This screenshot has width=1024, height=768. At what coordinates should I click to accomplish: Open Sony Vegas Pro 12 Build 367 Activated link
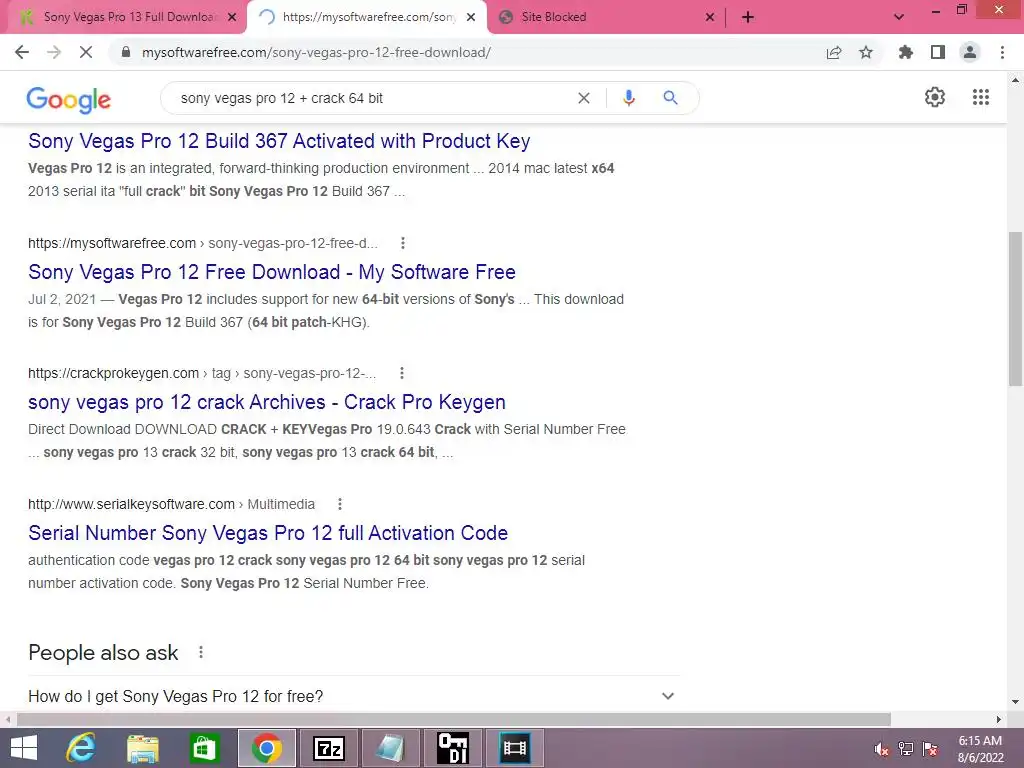pyautogui.click(x=279, y=141)
